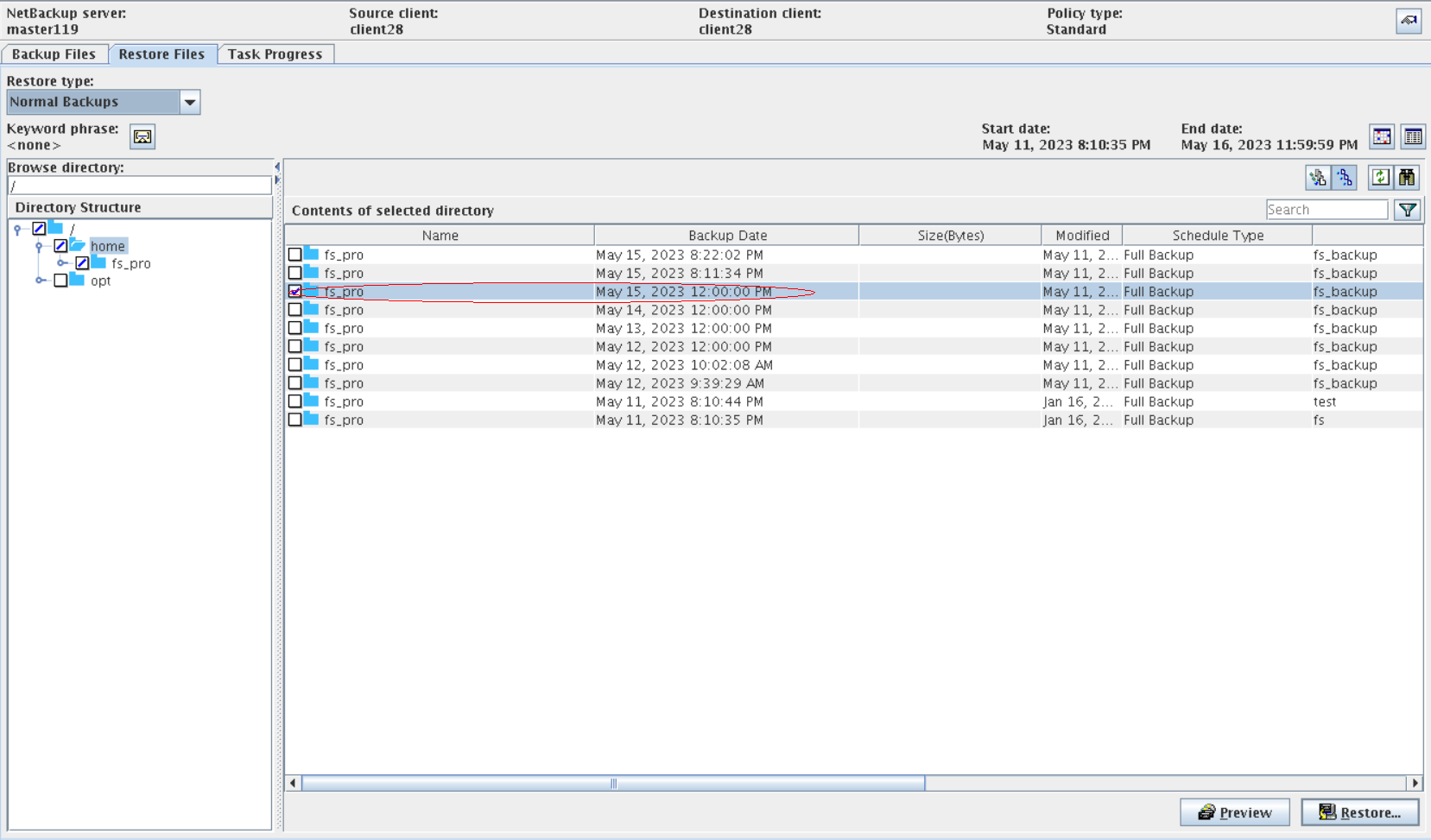Screen dimensions: 1431x840
Task: Check the May 14, 2023 fs_pro checkbox
Action: 295,310
